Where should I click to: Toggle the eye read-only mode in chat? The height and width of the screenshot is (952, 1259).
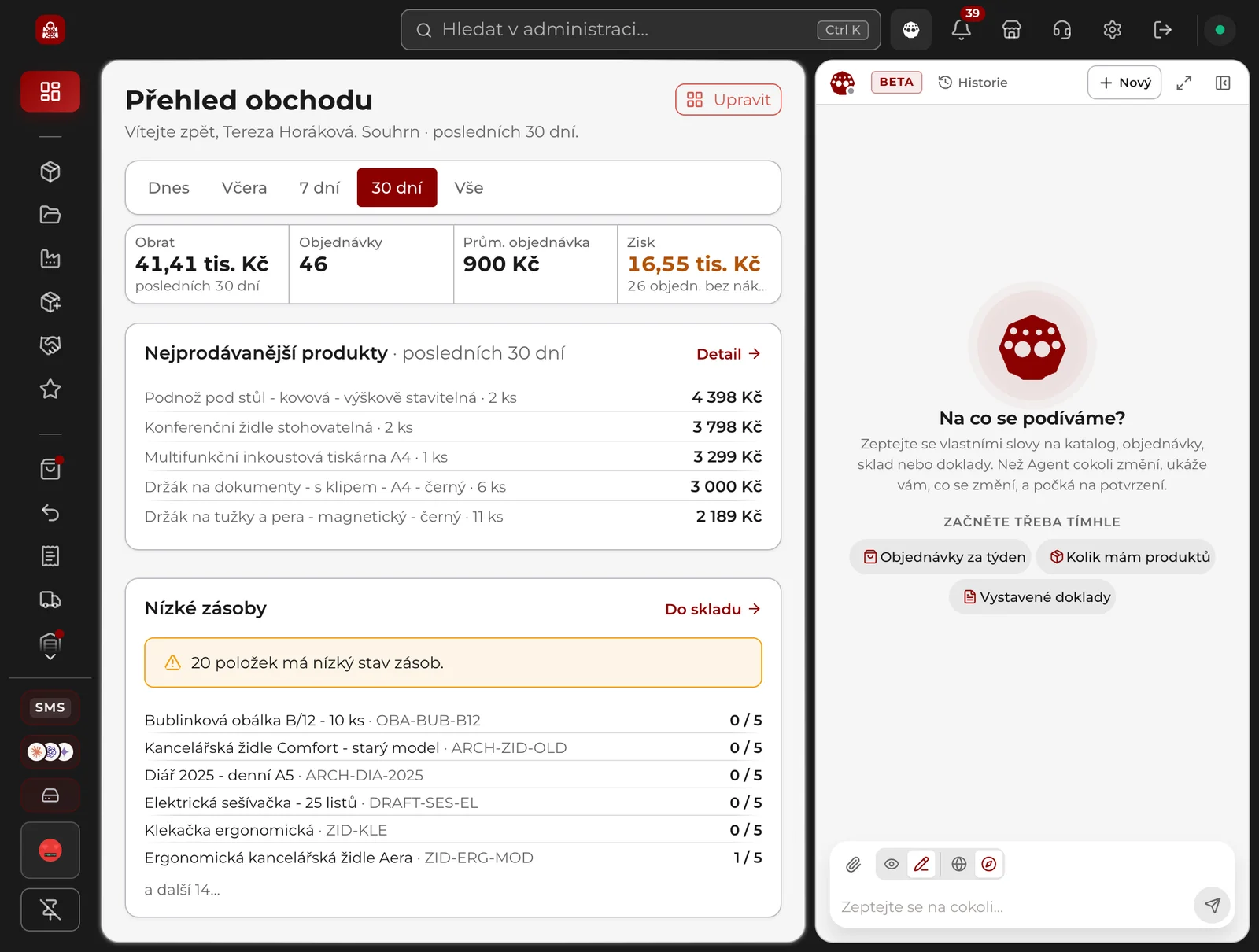pyautogui.click(x=892, y=864)
